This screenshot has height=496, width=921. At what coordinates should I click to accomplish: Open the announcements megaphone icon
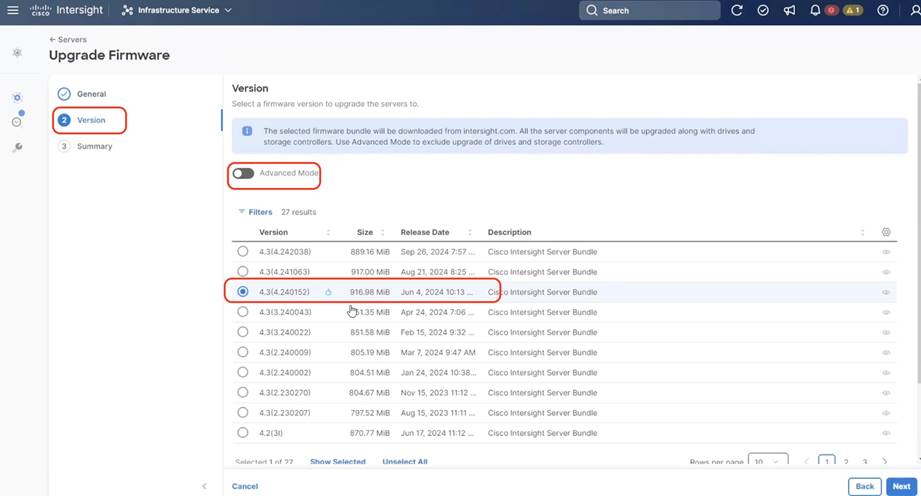pos(789,11)
